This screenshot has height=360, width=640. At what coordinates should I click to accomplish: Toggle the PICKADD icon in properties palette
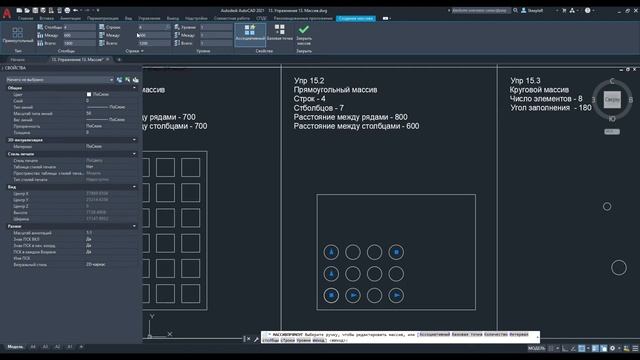(x=120, y=80)
